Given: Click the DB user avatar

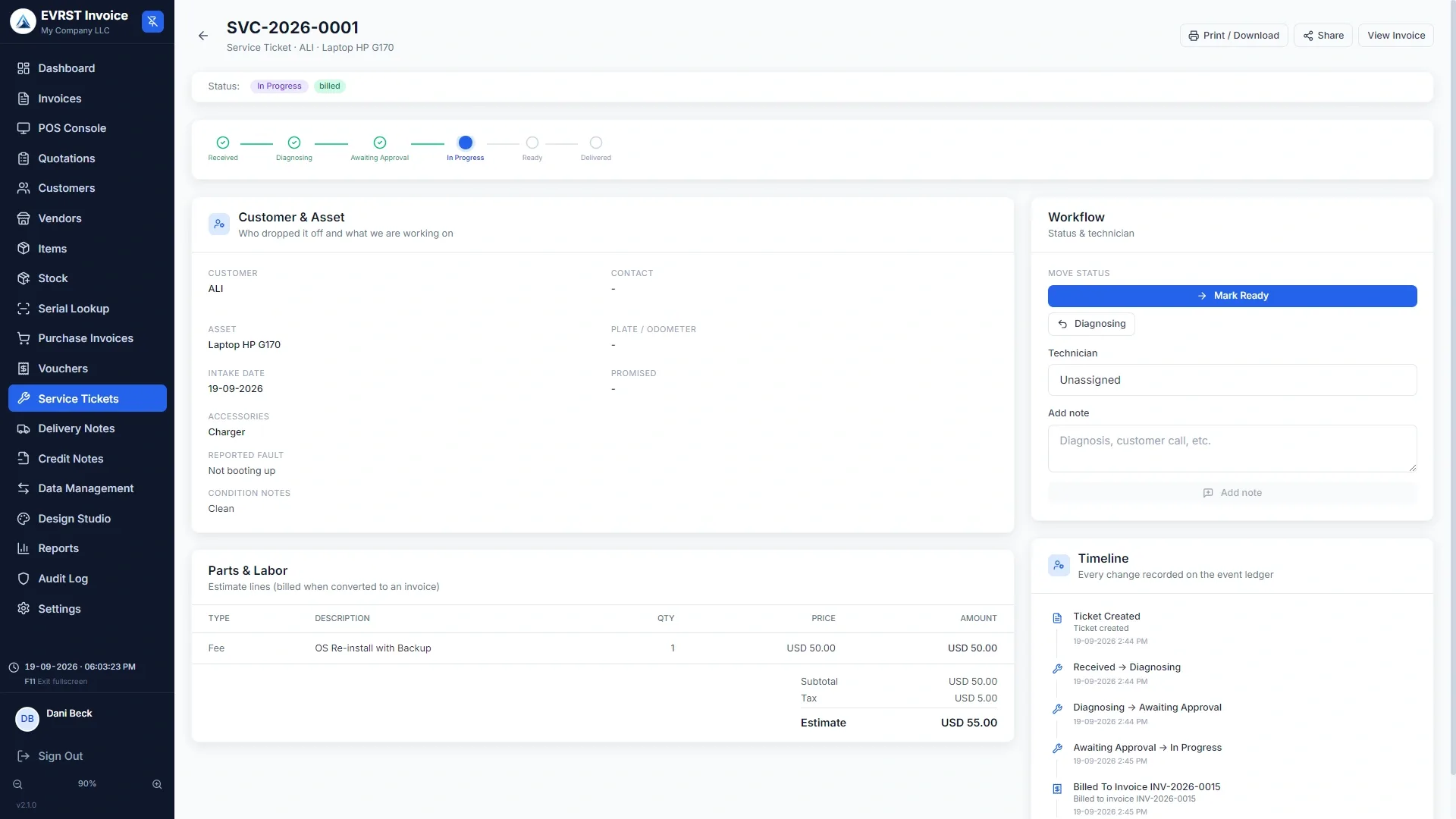Looking at the screenshot, I should [27, 719].
